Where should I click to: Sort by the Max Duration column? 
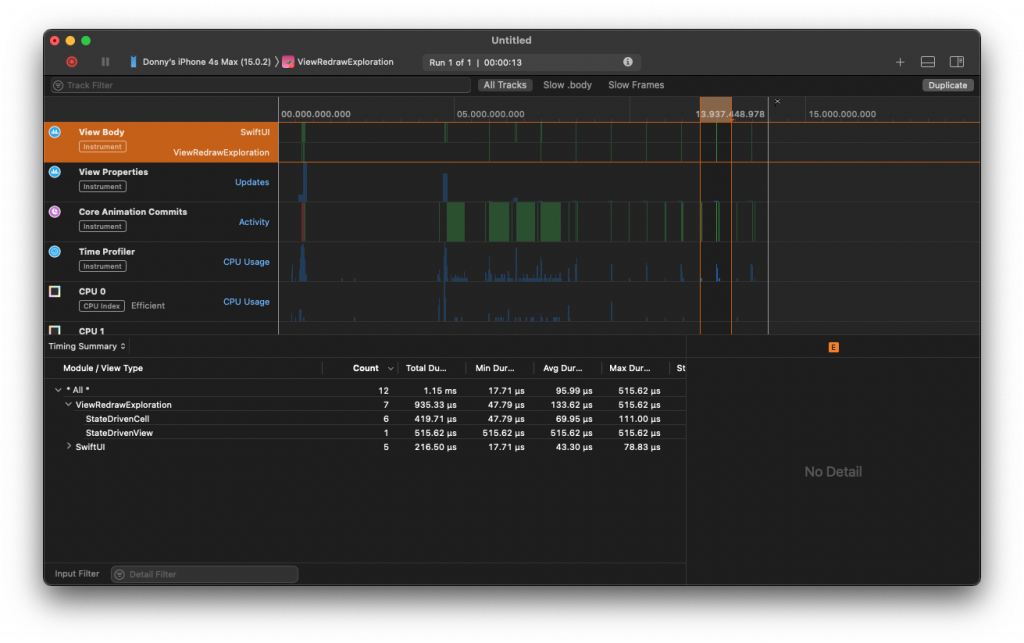630,368
